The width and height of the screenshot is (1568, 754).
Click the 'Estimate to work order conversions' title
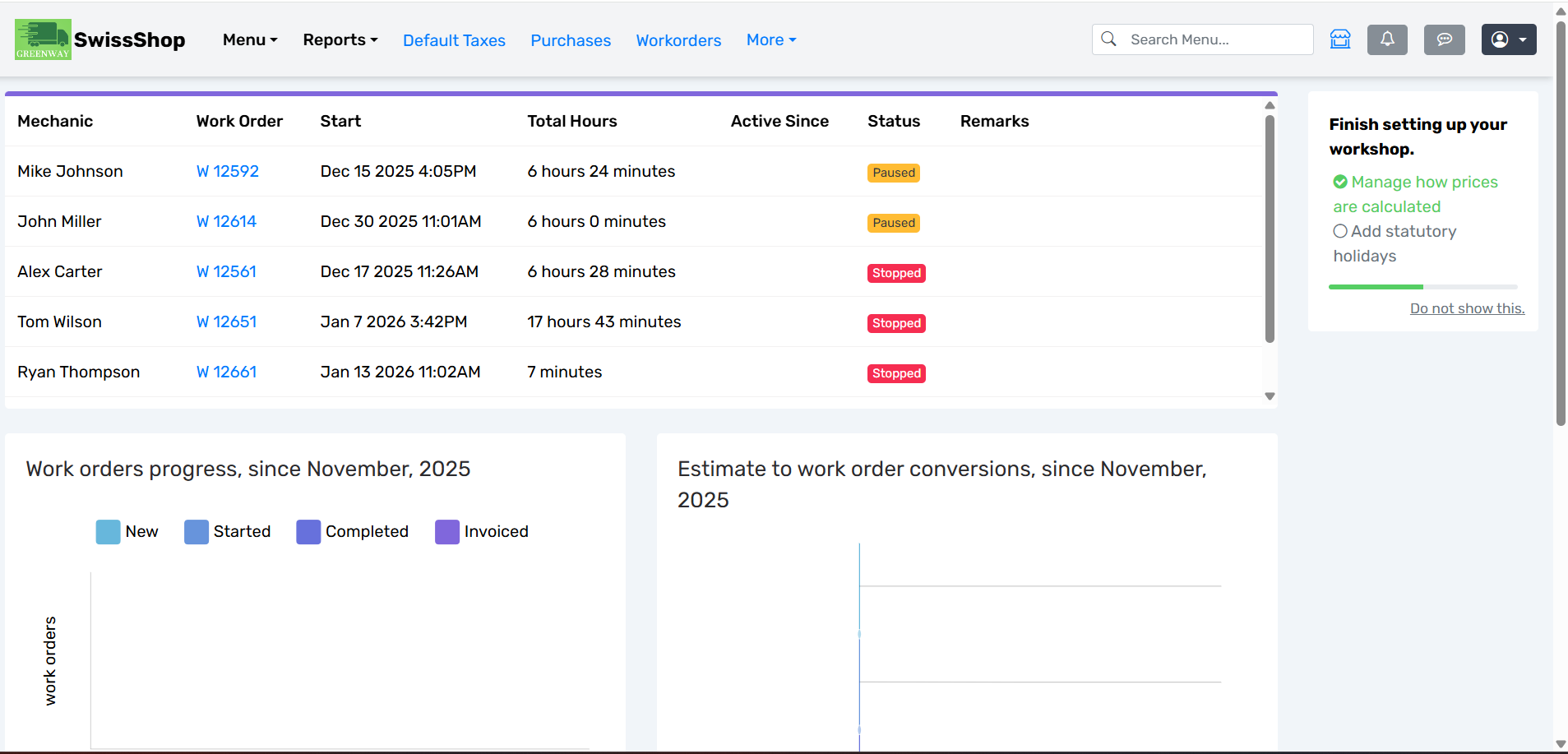(942, 484)
